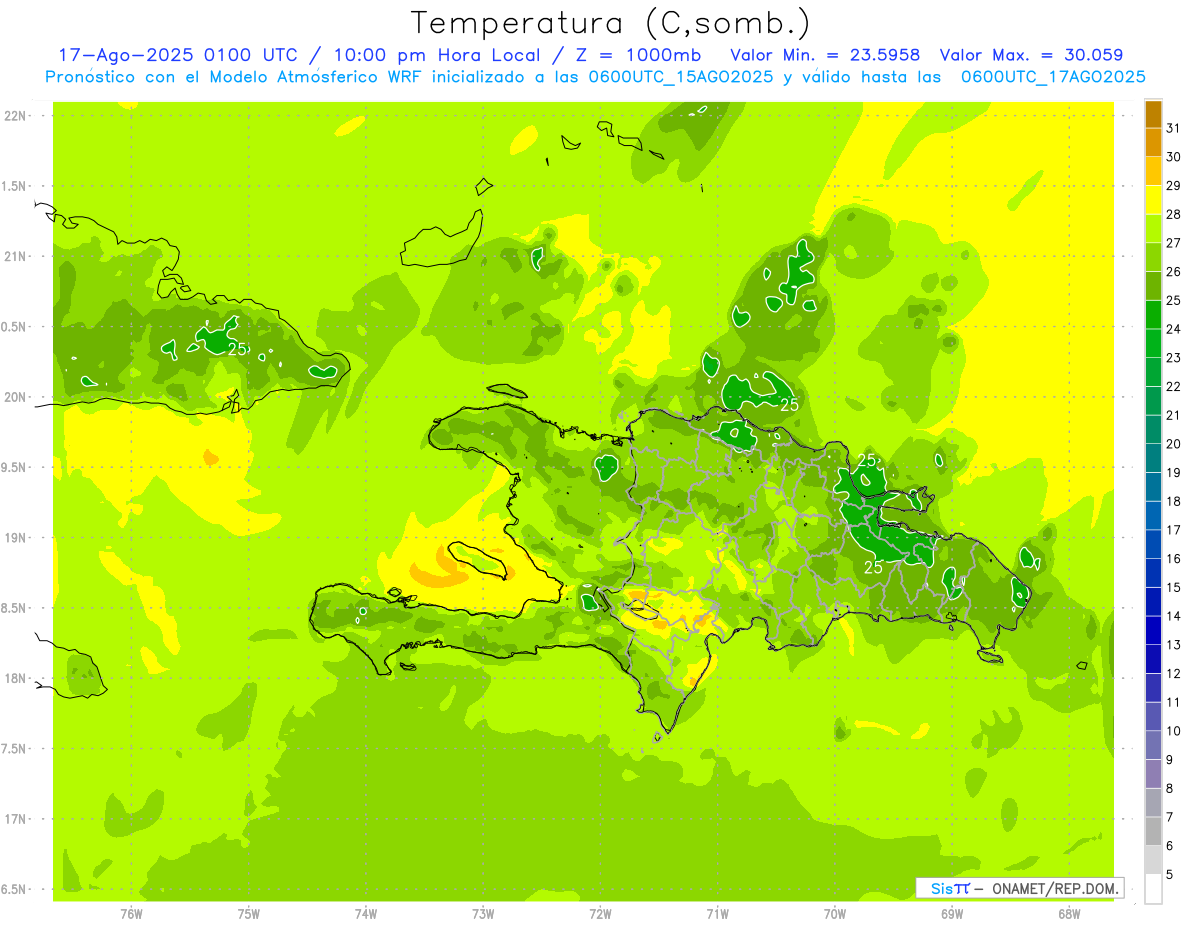Screen dimensions: 1200x927
Task: Select the yellow swatch between 28 and 29
Action: [1153, 199]
